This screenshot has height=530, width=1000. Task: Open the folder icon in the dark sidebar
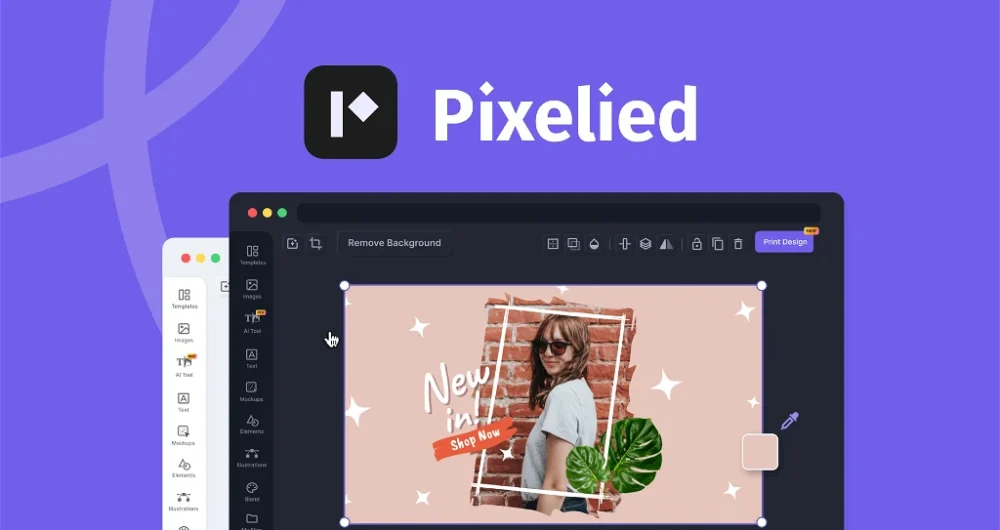pyautogui.click(x=252, y=519)
